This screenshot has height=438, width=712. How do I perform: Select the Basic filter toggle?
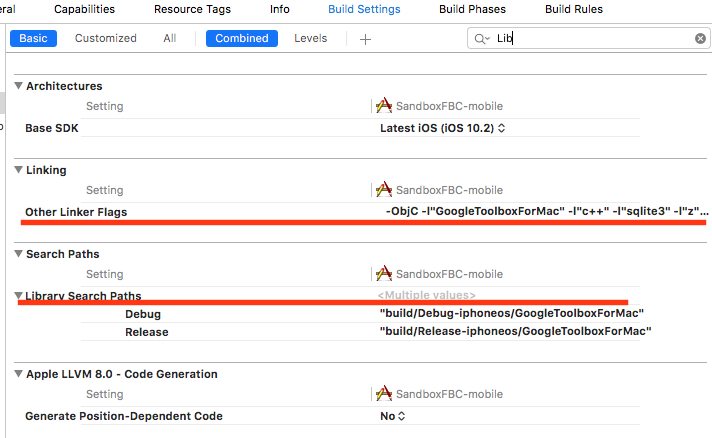33,38
